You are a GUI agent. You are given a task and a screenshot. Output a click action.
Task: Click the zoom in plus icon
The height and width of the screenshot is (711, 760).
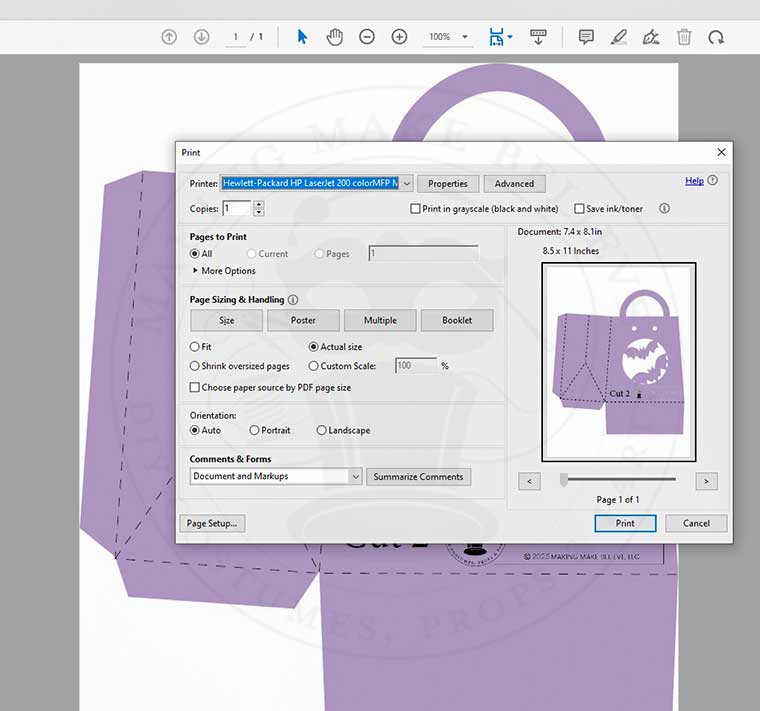coord(399,37)
